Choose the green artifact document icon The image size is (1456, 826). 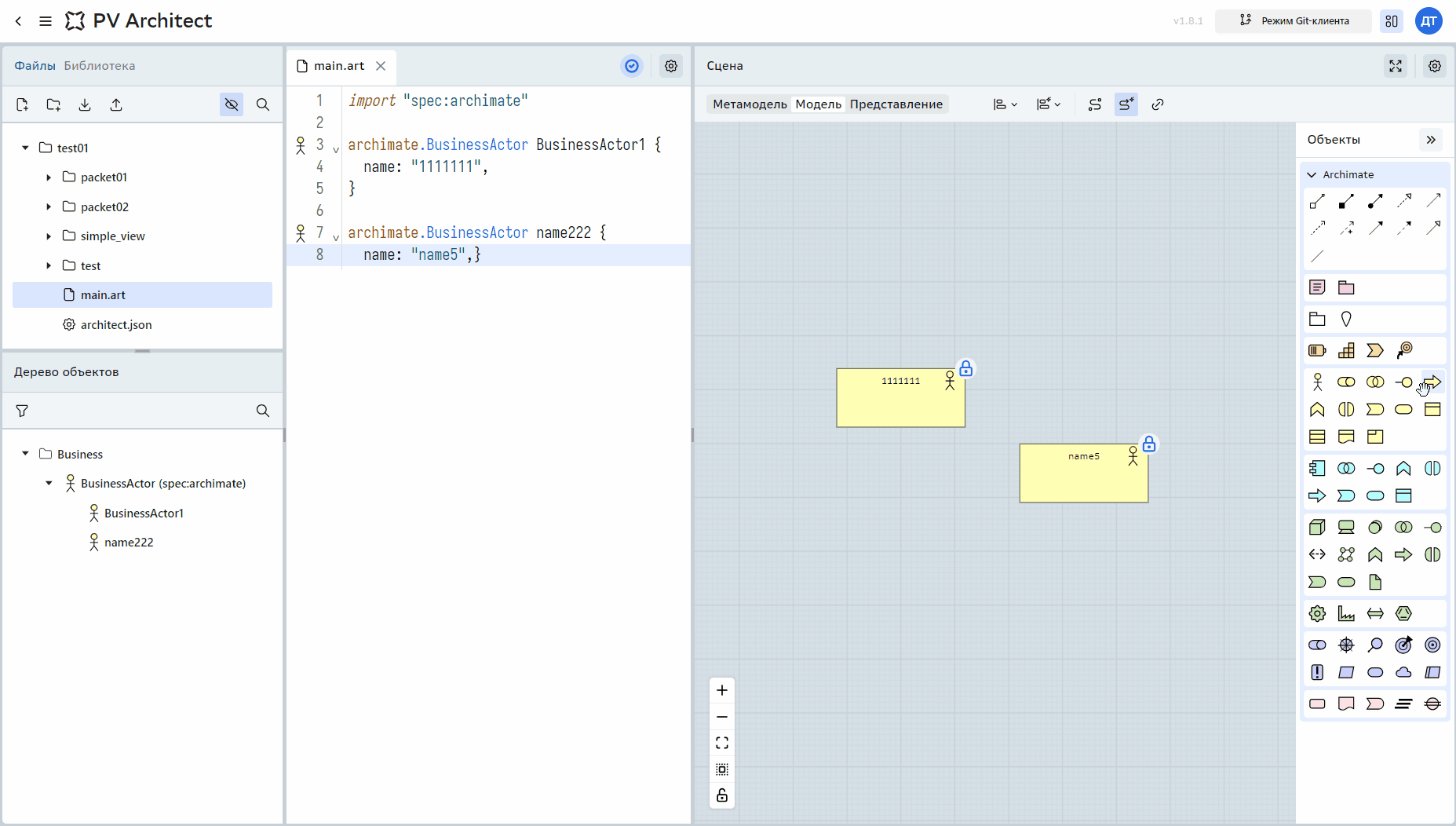[x=1375, y=582]
